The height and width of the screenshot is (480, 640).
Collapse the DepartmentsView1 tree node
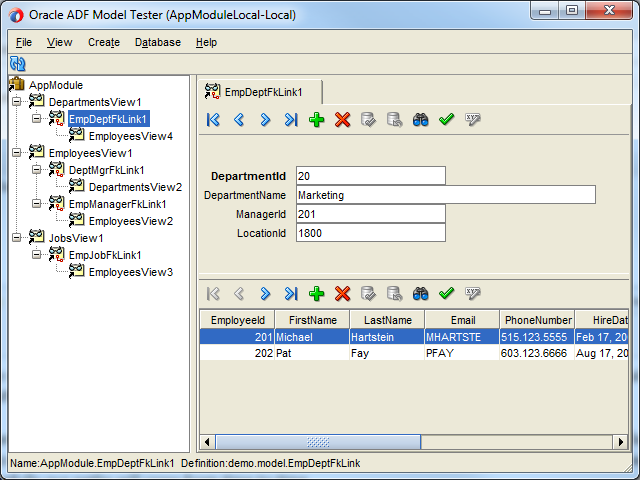(16, 101)
